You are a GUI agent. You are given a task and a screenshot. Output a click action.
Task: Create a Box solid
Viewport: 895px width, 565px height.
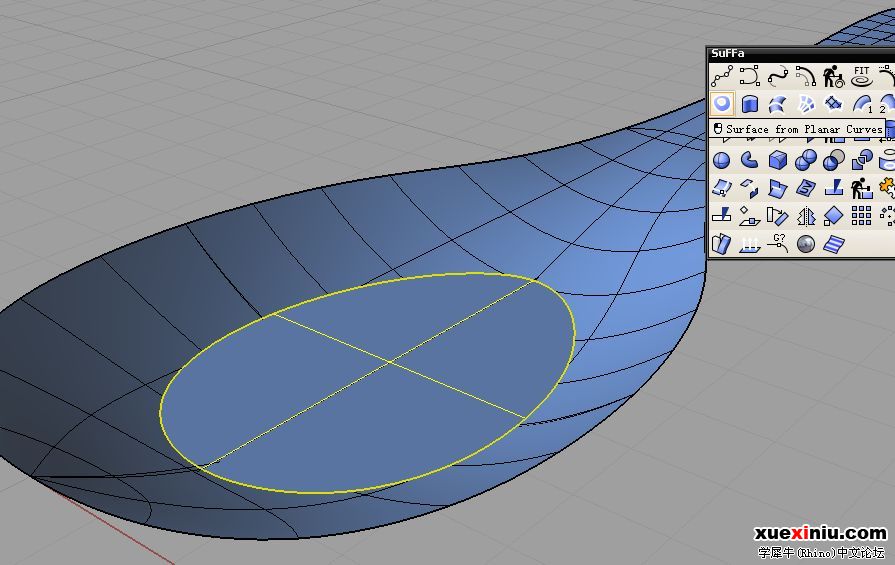[x=777, y=160]
